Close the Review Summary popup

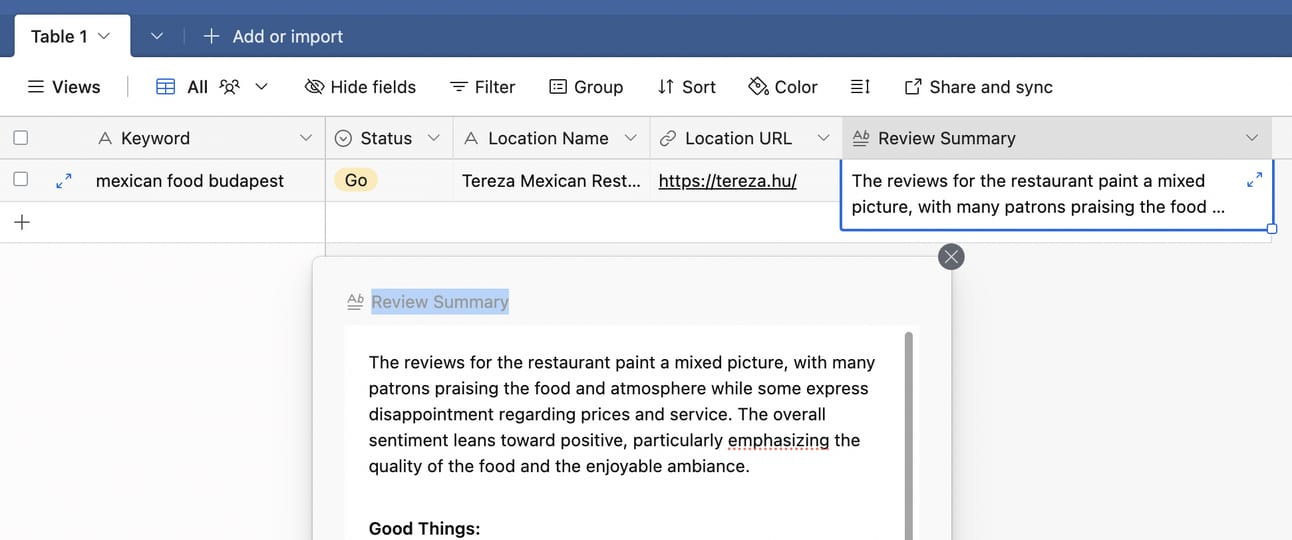click(x=951, y=257)
